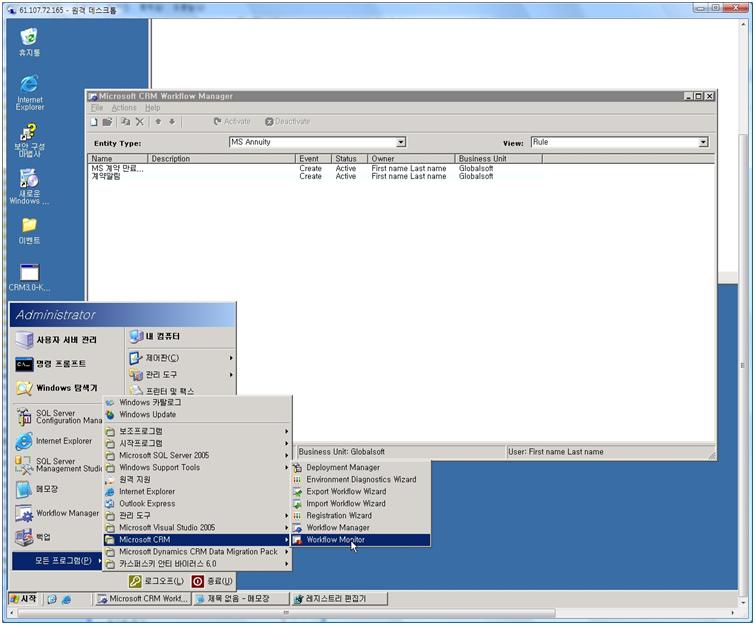Click the 이벤트 folder desktop icon
This screenshot has height=625, width=755.
[29, 231]
